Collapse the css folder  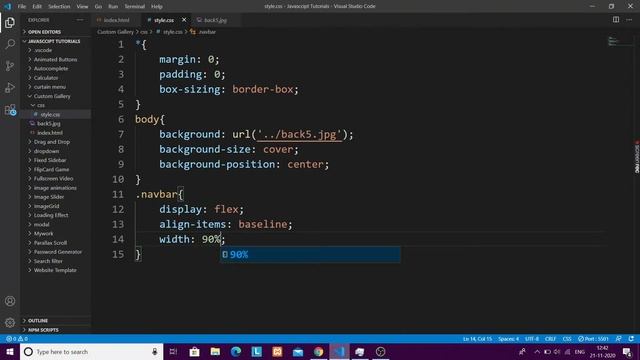41,105
